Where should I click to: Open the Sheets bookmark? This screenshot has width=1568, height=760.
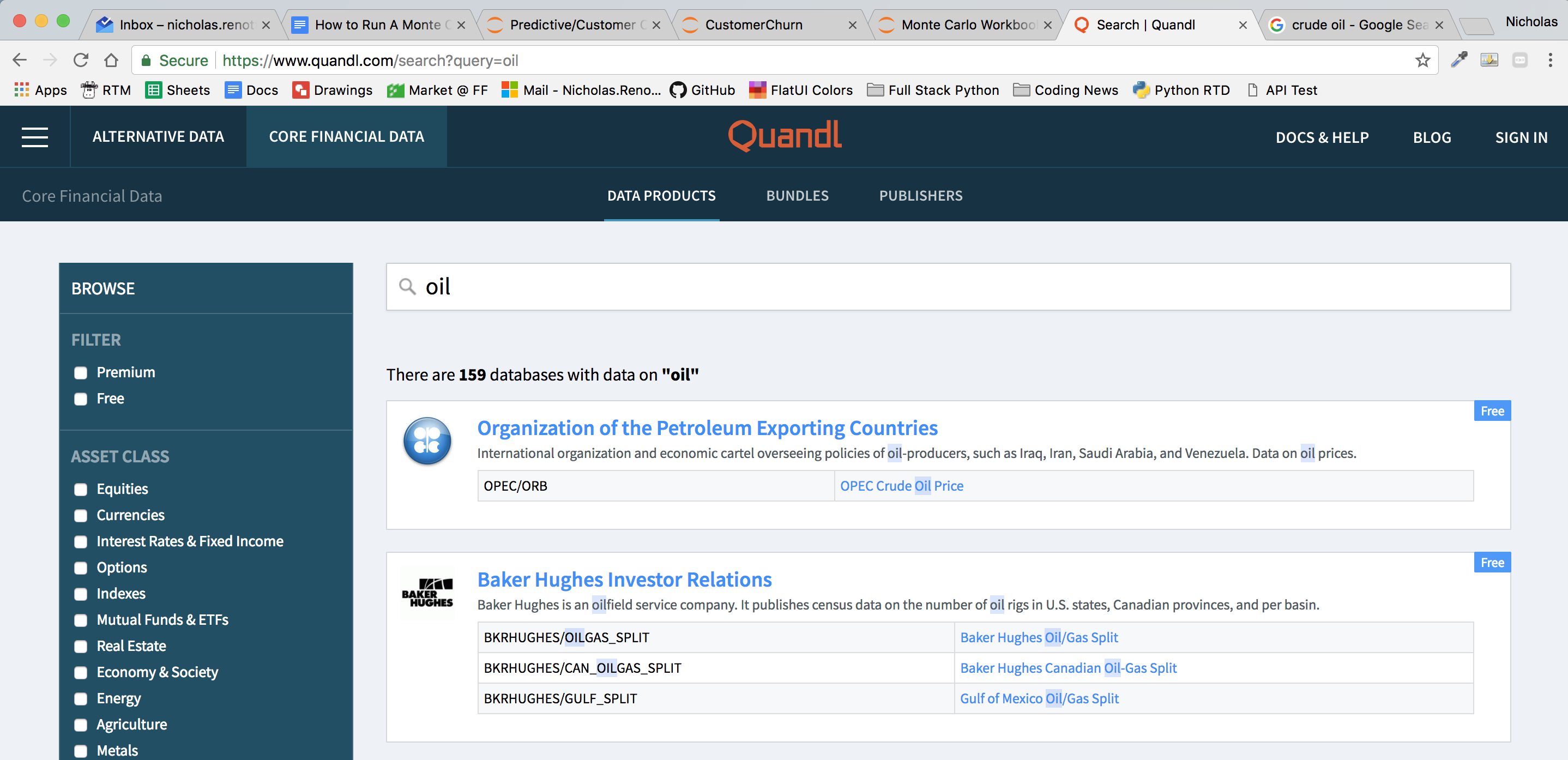coord(178,90)
